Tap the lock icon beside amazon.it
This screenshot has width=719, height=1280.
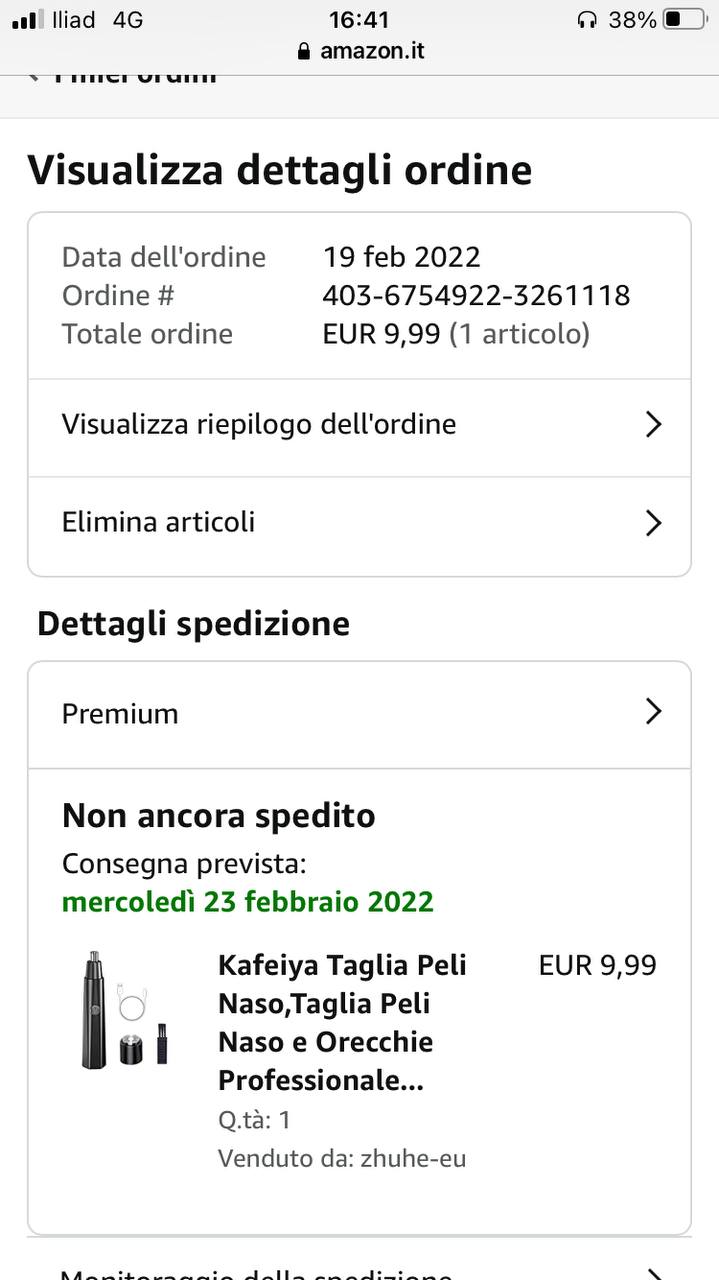(x=304, y=51)
